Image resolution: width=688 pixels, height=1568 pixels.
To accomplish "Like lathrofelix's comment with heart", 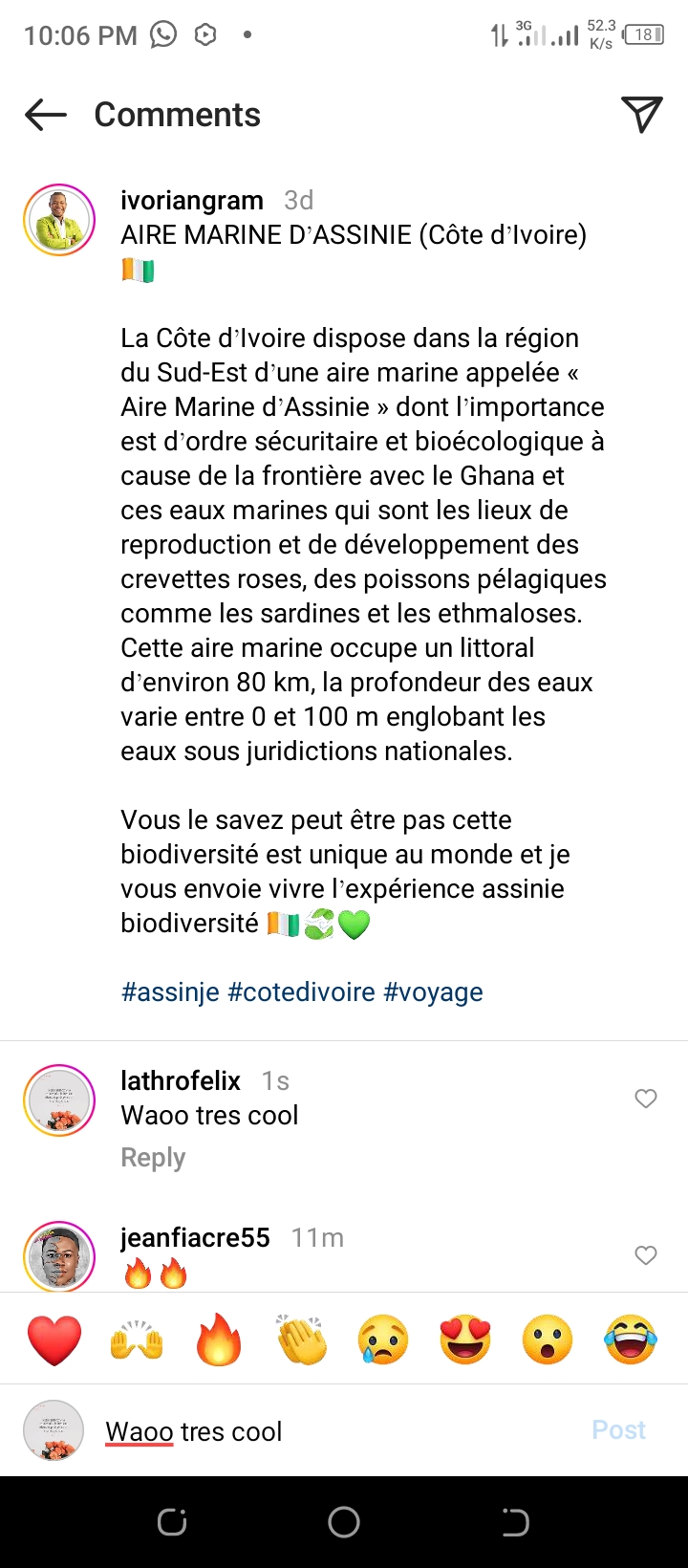I will [646, 1099].
